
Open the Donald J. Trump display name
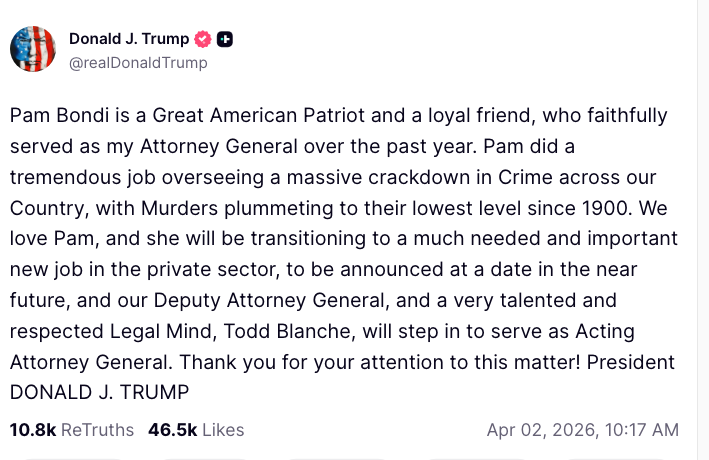pyautogui.click(x=129, y=39)
